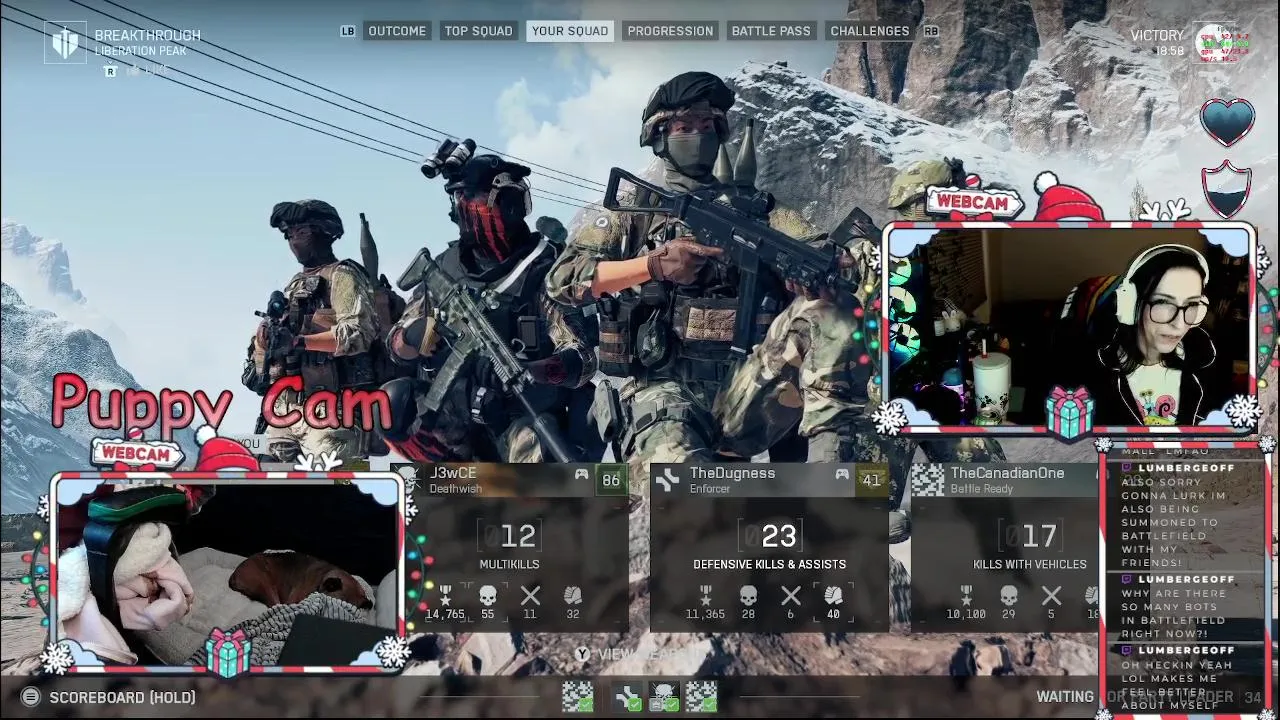Click the 23 DEFENSIVE KILLS & ASSISTS stat
Image resolution: width=1280 pixels, height=720 pixels.
(769, 545)
